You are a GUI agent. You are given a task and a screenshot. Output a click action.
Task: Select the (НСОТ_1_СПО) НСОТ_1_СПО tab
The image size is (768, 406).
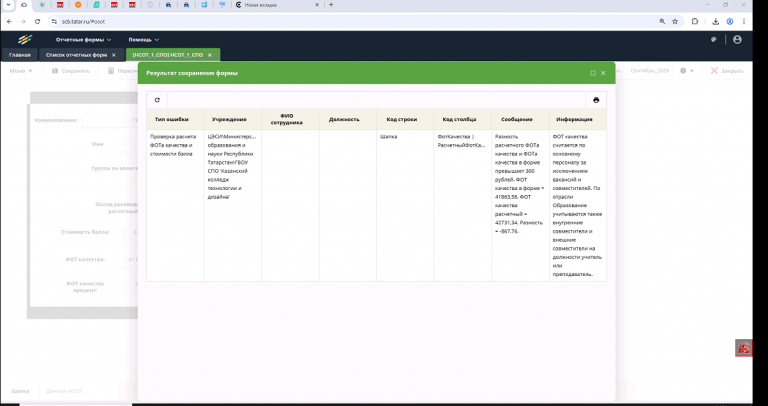click(168, 55)
